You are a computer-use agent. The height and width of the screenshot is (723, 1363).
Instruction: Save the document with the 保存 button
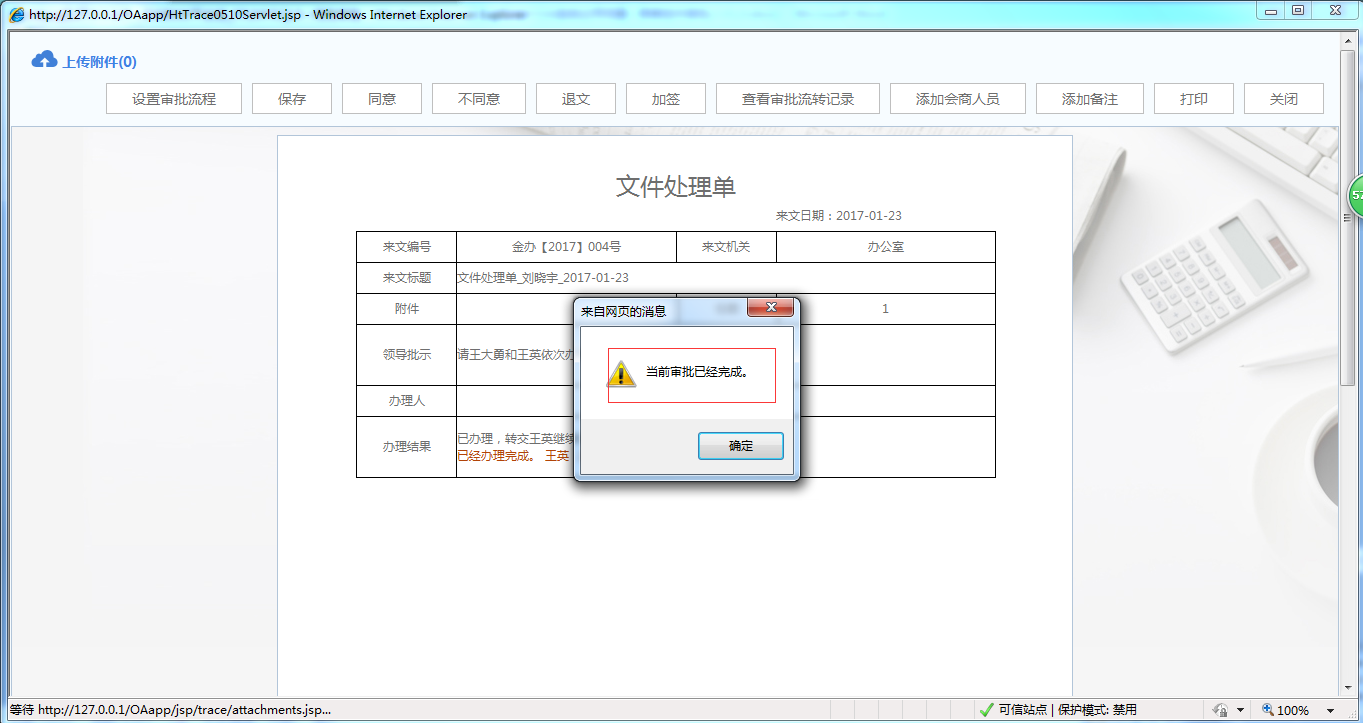[291, 98]
